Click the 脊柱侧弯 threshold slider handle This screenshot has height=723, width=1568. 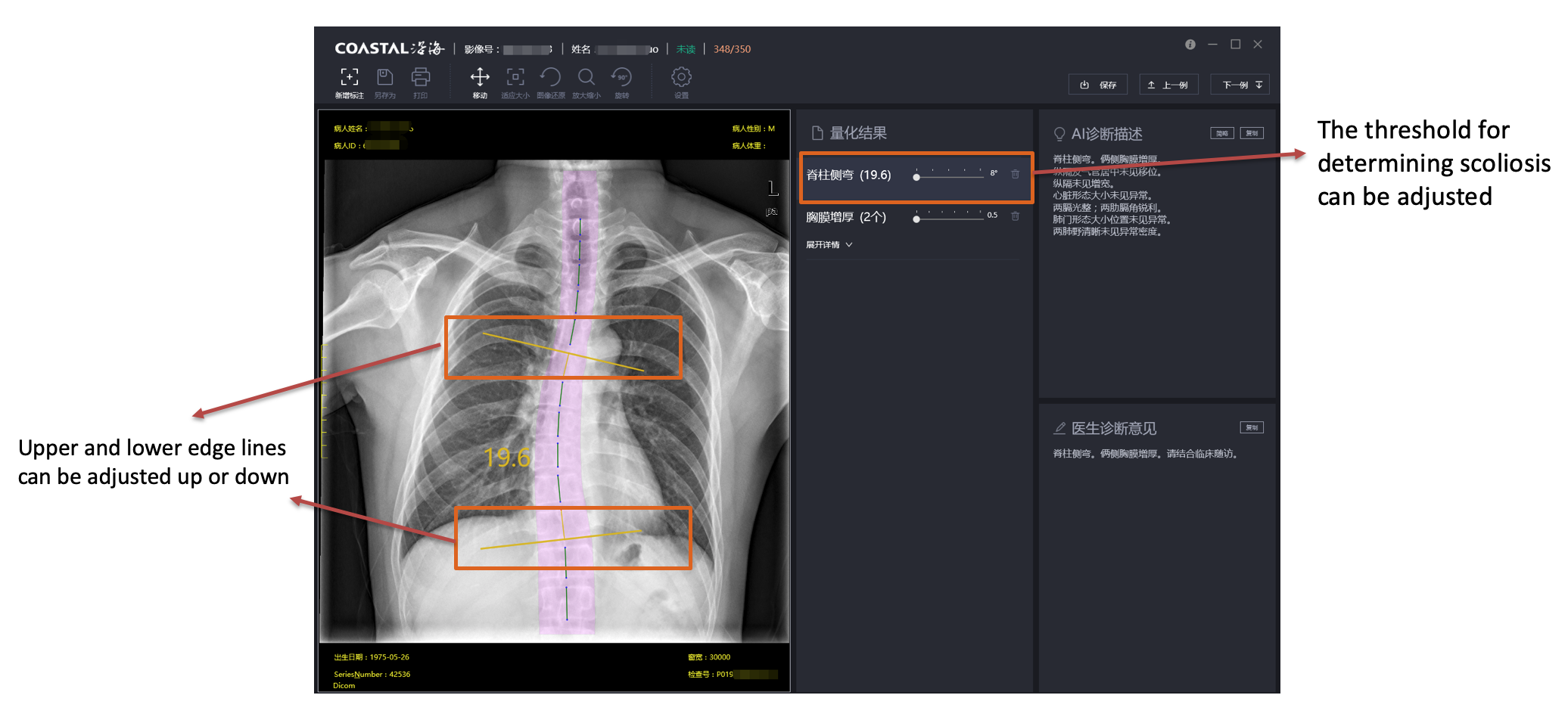click(916, 177)
